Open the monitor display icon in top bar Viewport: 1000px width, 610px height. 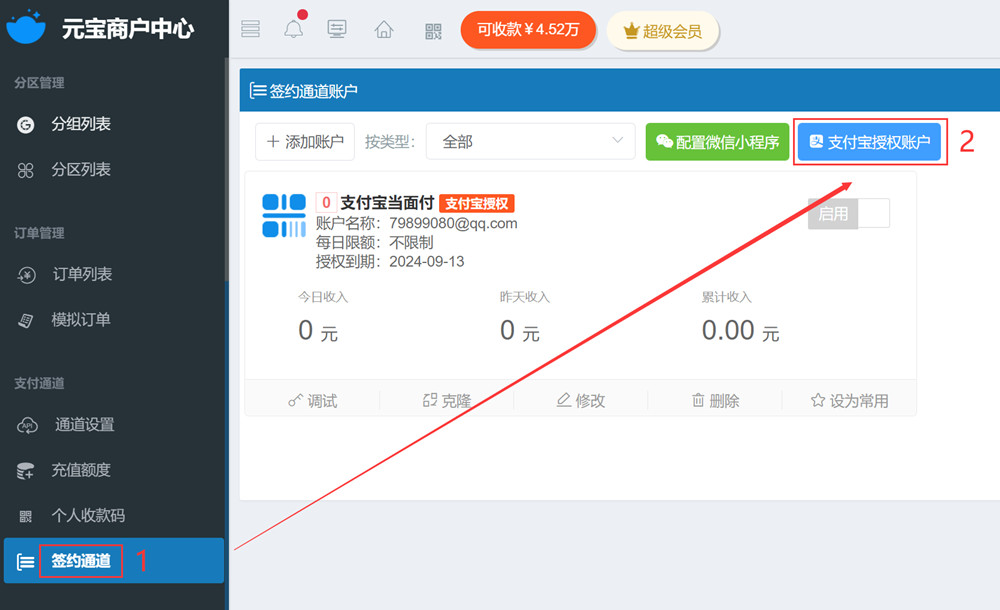point(338,29)
